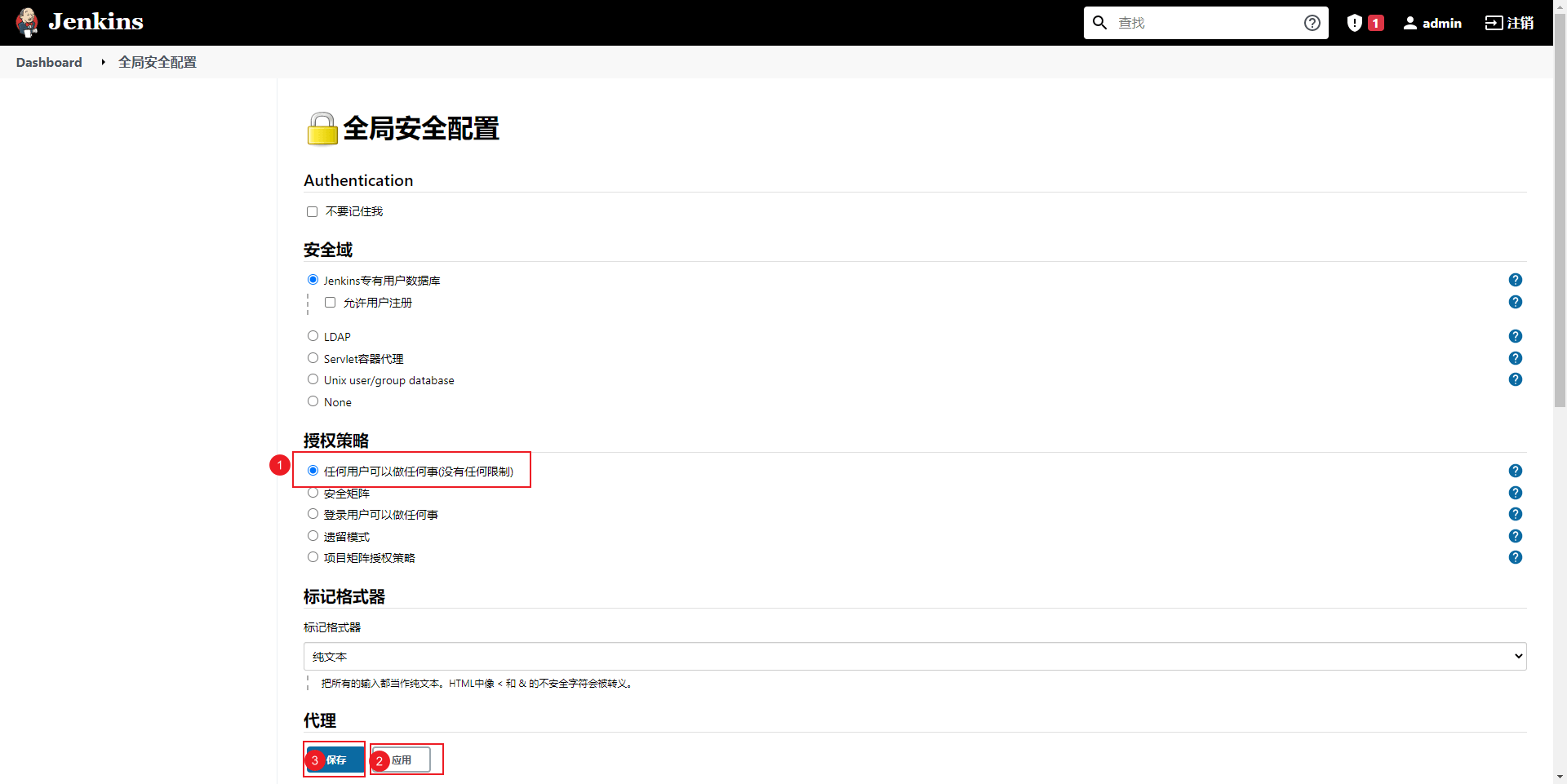
Task: Select Jenkins专有用户数据库 radio option
Action: [x=313, y=280]
